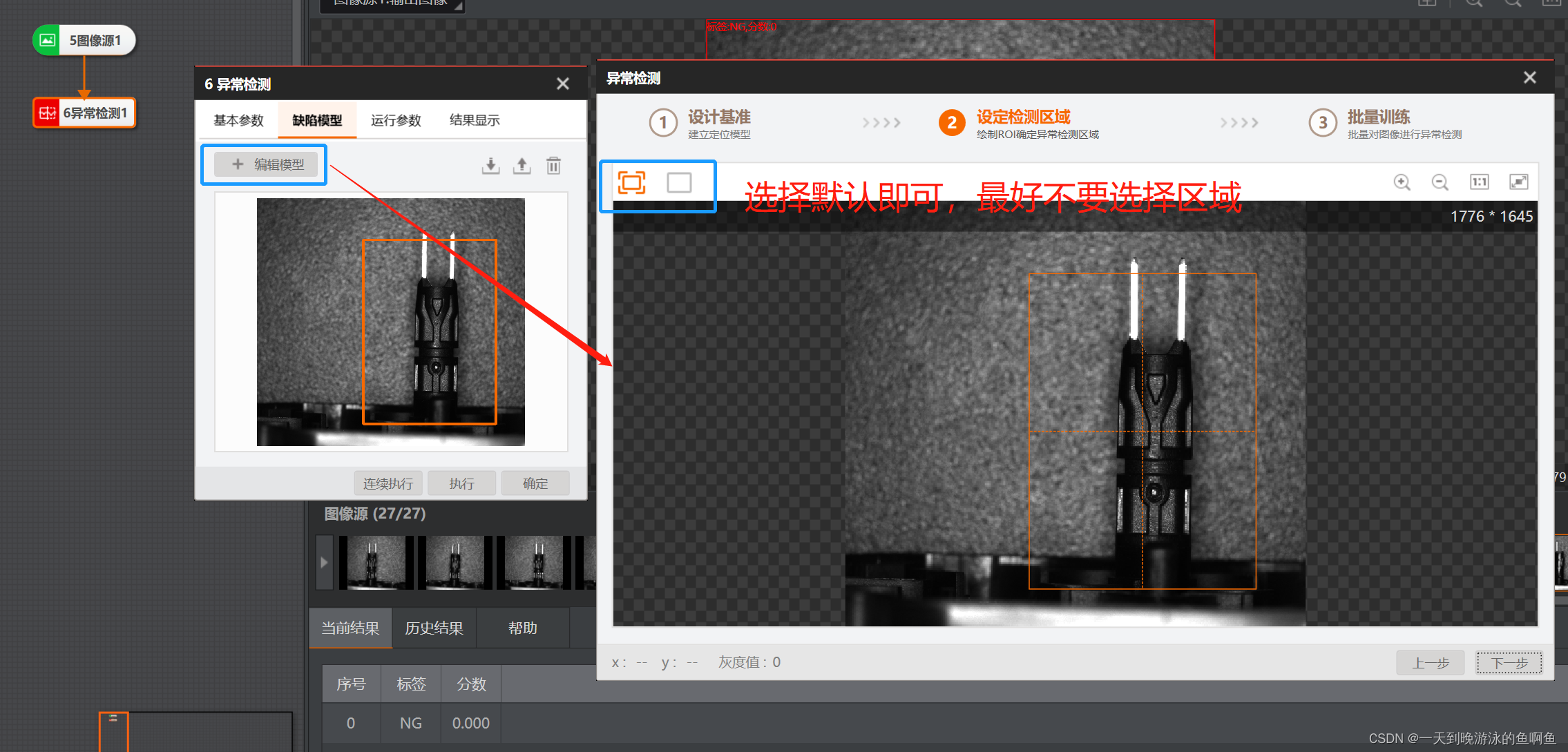The width and height of the screenshot is (1568, 752).
Task: Select the 5图像源1 node
Action: pyautogui.click(x=84, y=40)
